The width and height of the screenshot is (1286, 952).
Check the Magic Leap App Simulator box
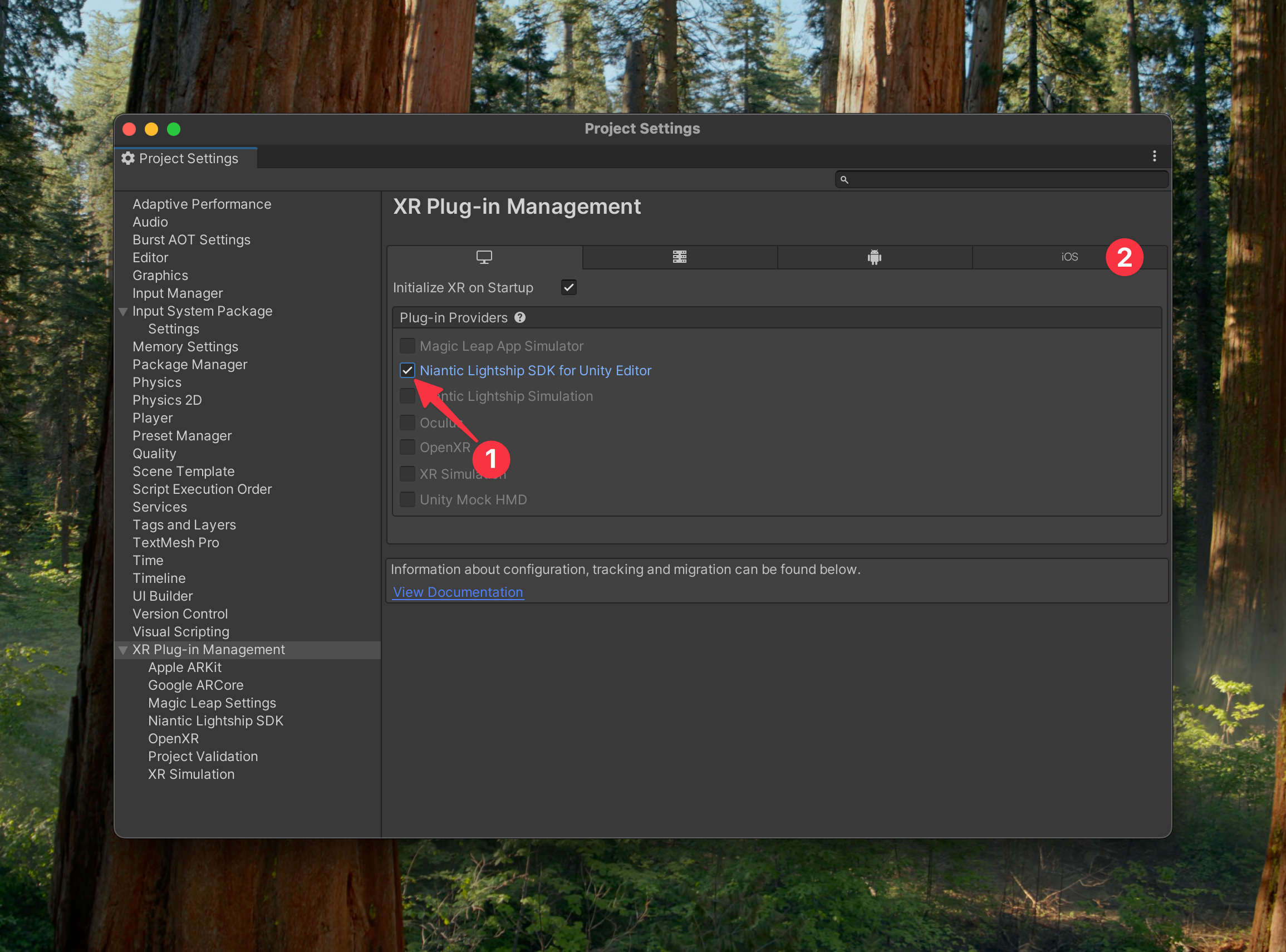(x=408, y=346)
